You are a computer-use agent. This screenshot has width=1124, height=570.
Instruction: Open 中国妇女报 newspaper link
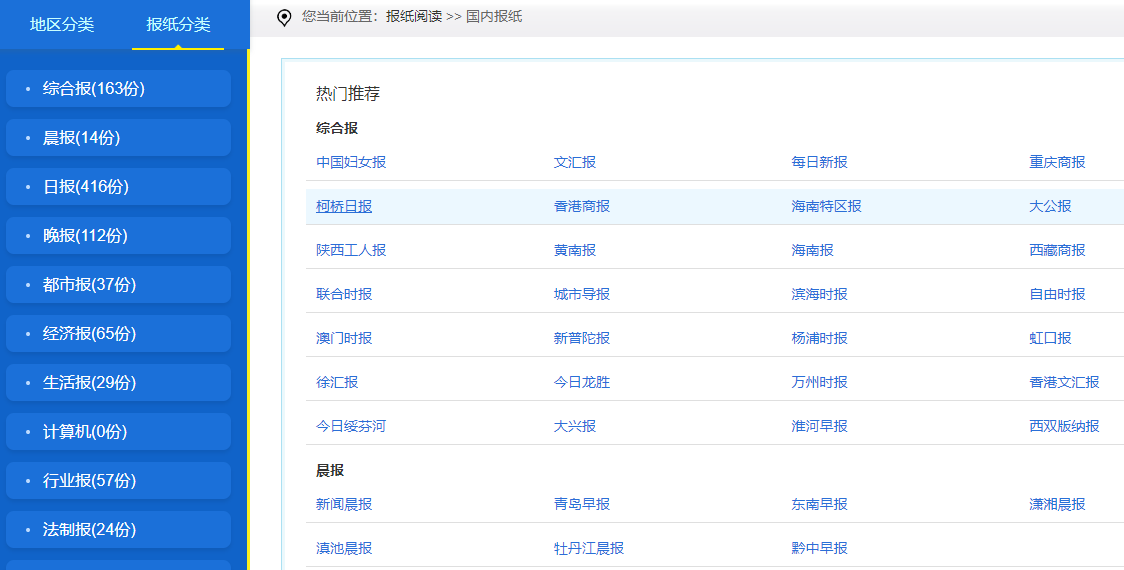[351, 162]
